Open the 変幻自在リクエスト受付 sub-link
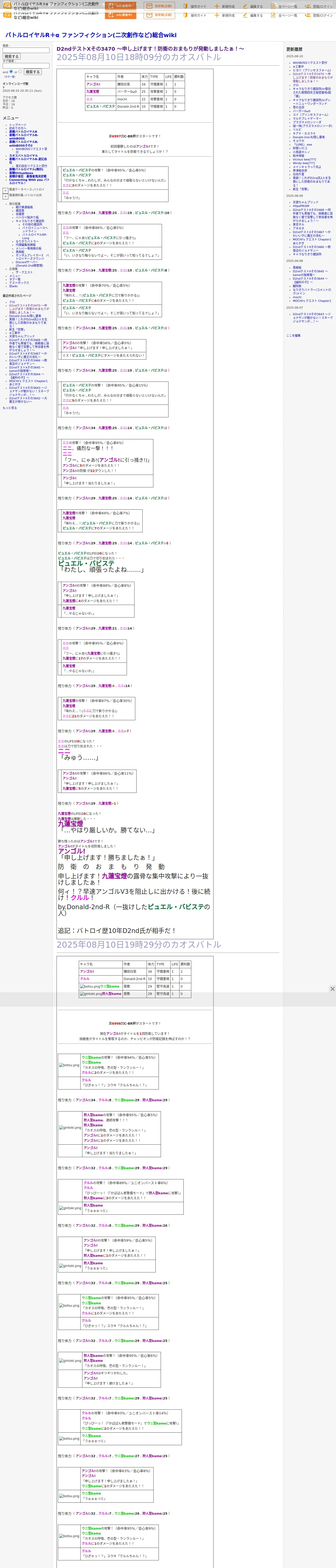The image size is (336, 1568). [x=31, y=166]
